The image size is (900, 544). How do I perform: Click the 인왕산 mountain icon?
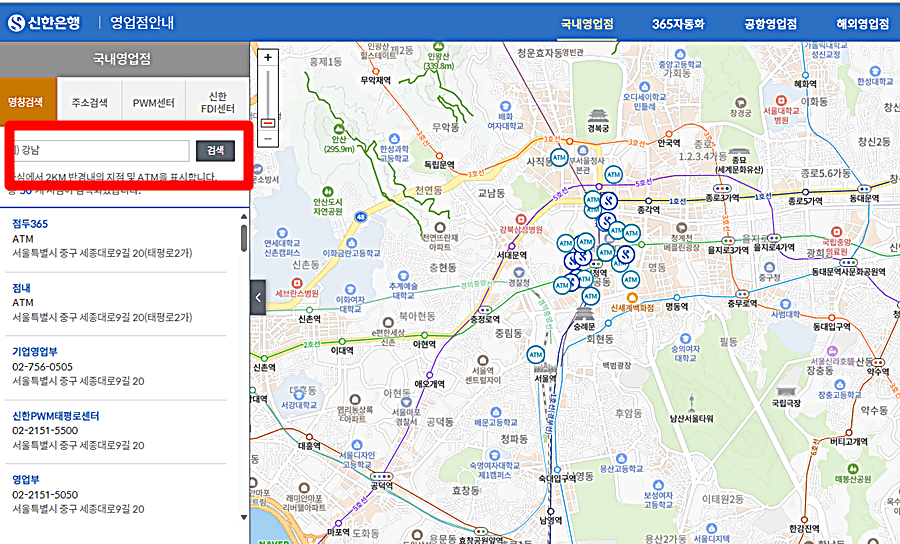tap(439, 45)
